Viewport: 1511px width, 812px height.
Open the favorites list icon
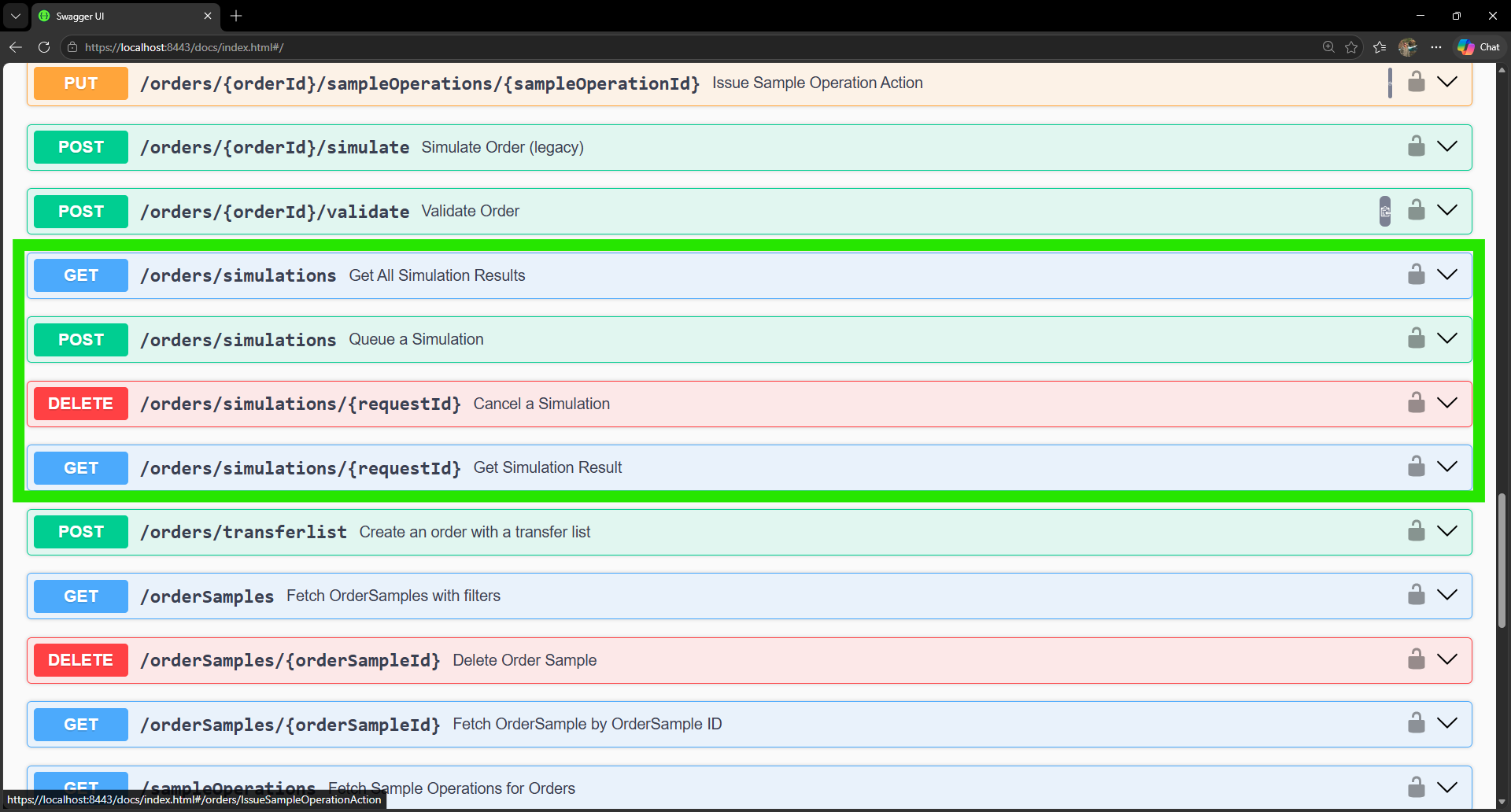click(x=1380, y=47)
